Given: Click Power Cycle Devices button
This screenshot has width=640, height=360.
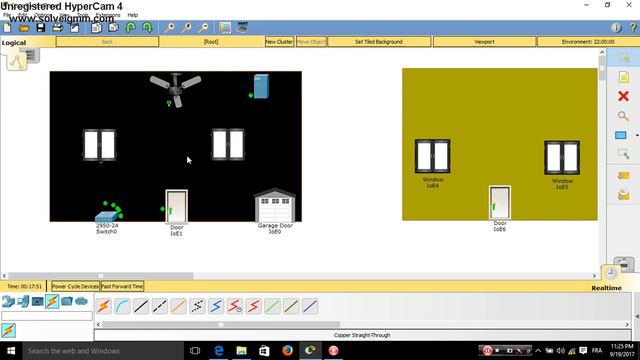Looking at the screenshot, I should click(x=76, y=286).
